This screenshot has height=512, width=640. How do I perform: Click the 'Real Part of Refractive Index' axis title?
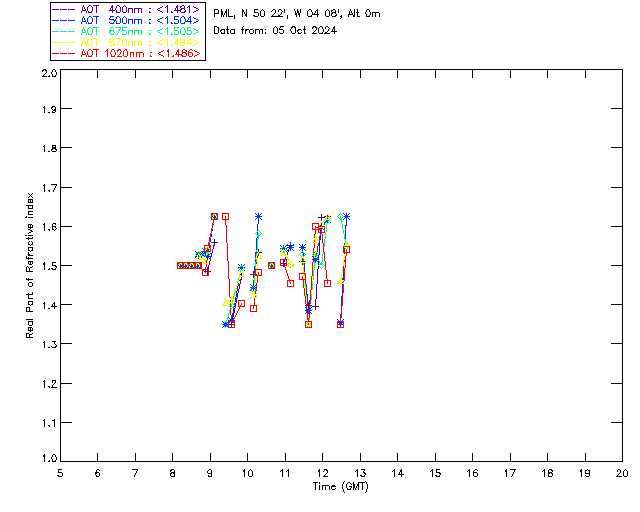pyautogui.click(x=31, y=264)
